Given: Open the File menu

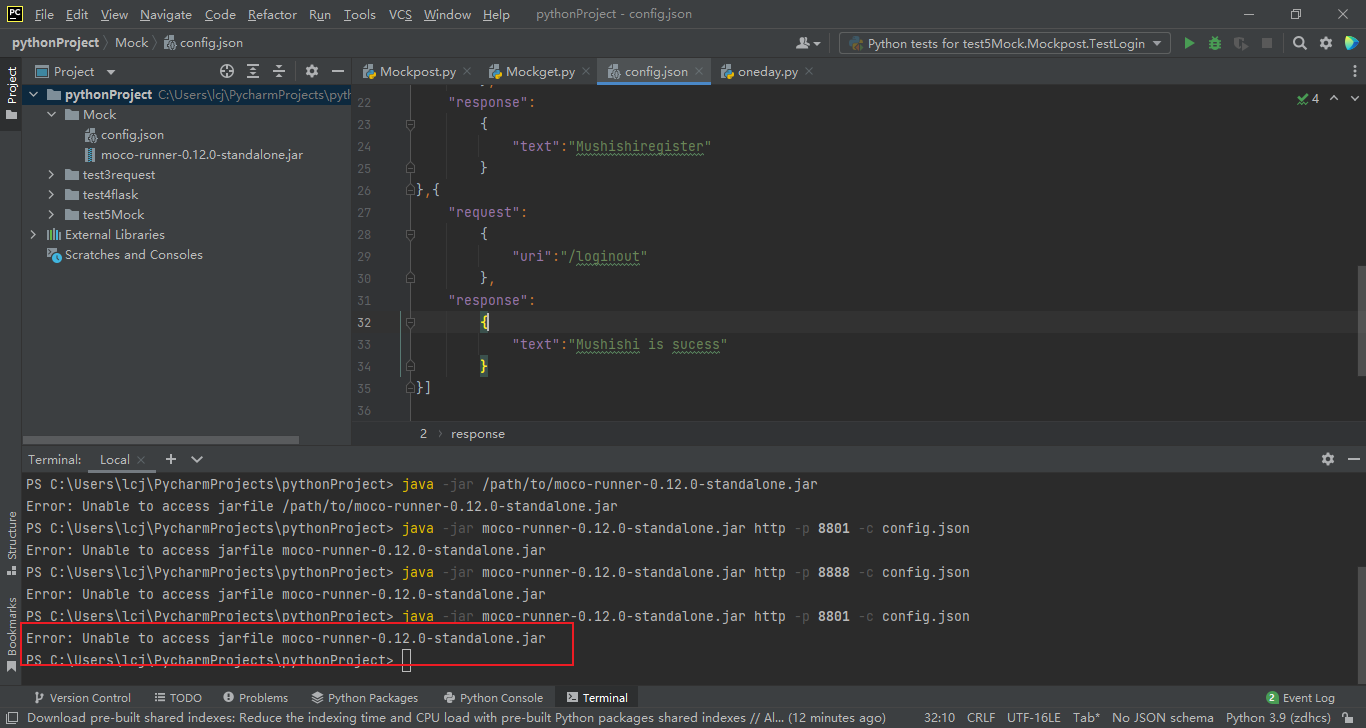Looking at the screenshot, I should 44,14.
